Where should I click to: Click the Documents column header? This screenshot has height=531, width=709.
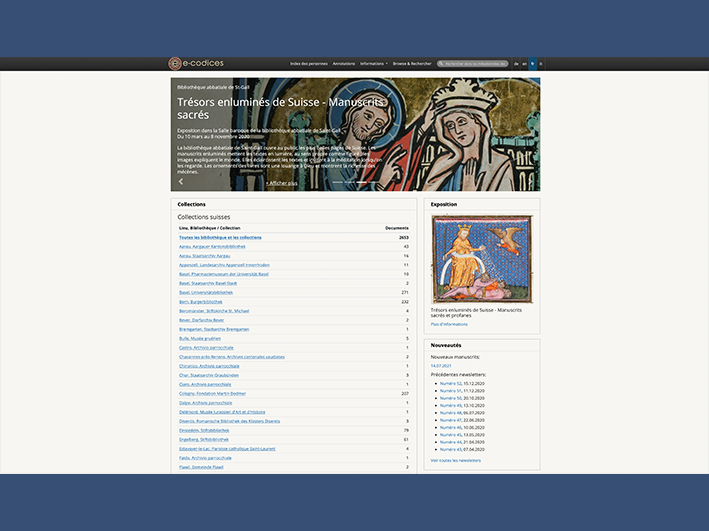coord(397,228)
